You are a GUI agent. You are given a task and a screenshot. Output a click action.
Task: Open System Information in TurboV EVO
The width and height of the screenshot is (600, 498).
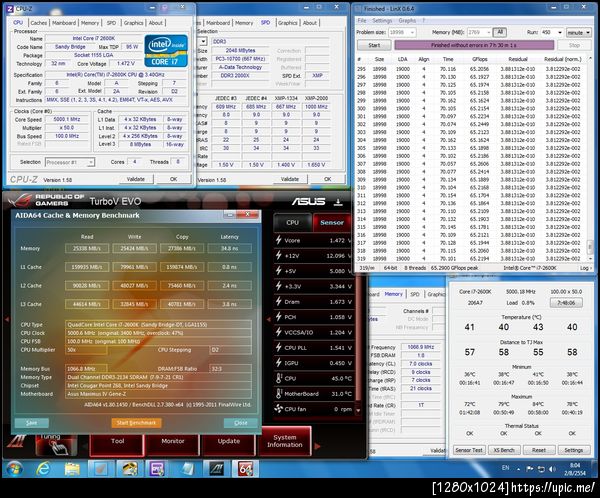coord(285,441)
